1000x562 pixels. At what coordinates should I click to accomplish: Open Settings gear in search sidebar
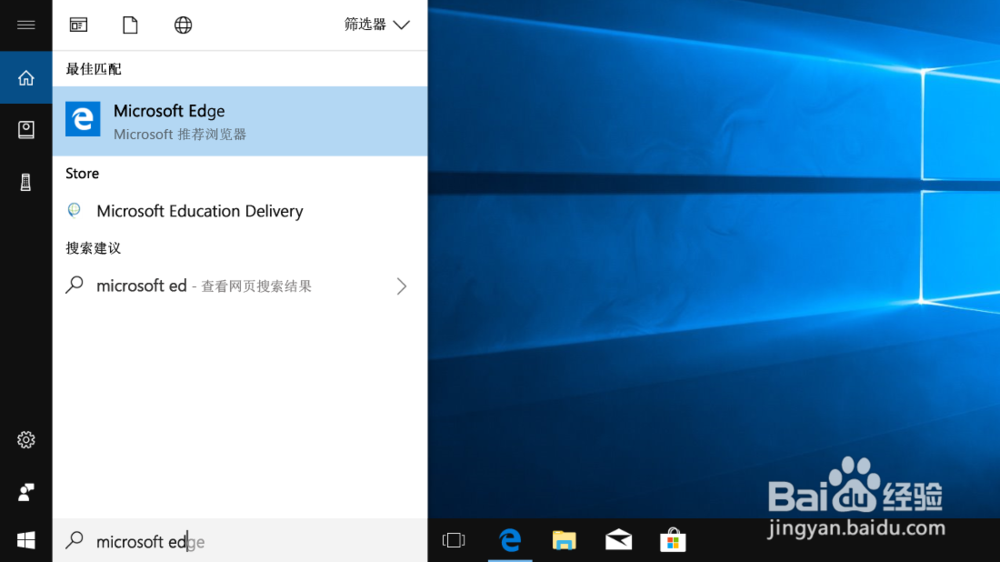pos(26,440)
